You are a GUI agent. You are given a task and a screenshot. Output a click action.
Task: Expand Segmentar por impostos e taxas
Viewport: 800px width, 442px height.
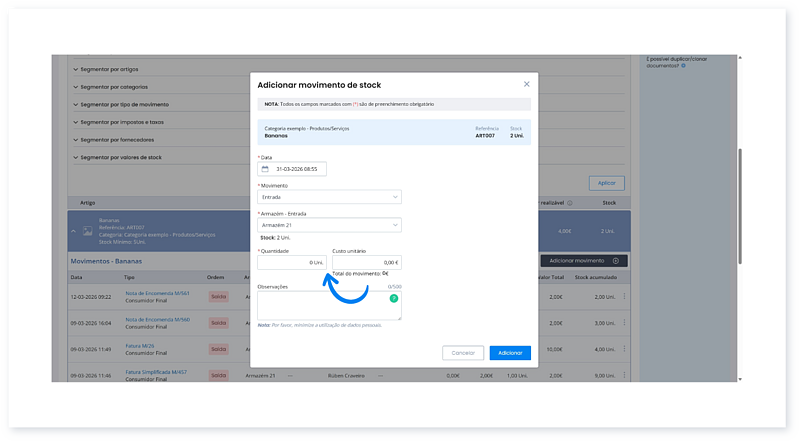click(x=118, y=122)
